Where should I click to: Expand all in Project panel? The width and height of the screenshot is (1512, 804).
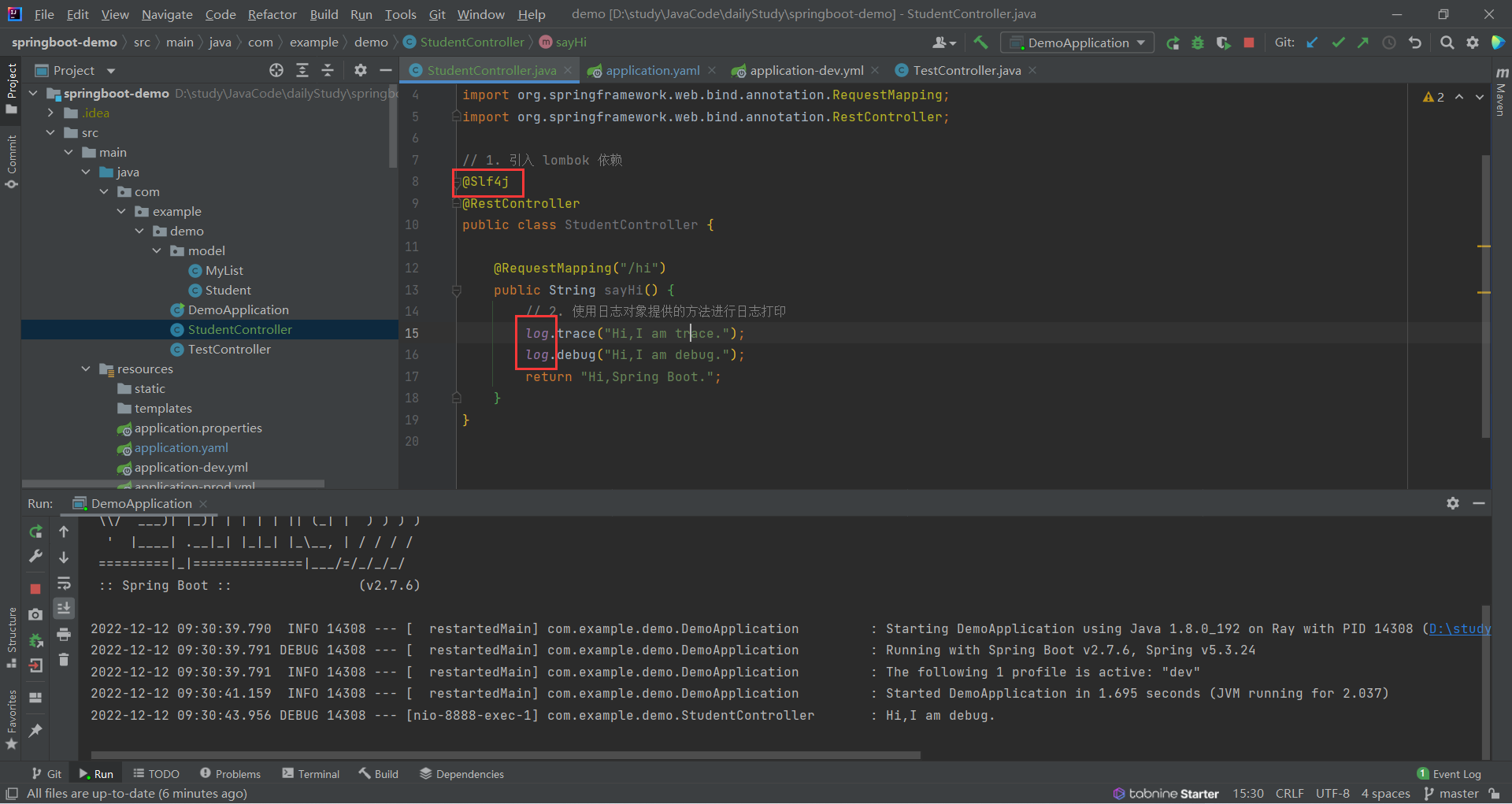click(302, 70)
